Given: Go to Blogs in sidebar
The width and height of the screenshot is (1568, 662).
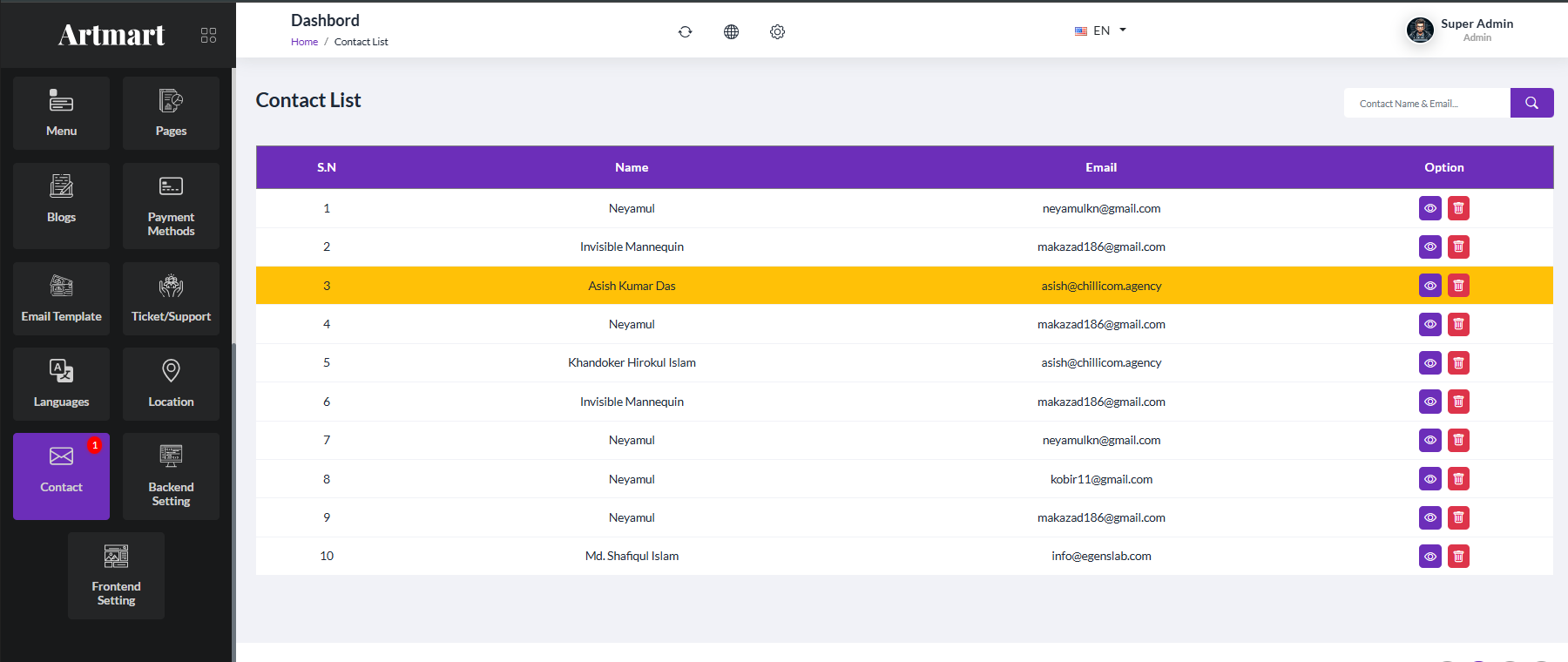Looking at the screenshot, I should 61,206.
